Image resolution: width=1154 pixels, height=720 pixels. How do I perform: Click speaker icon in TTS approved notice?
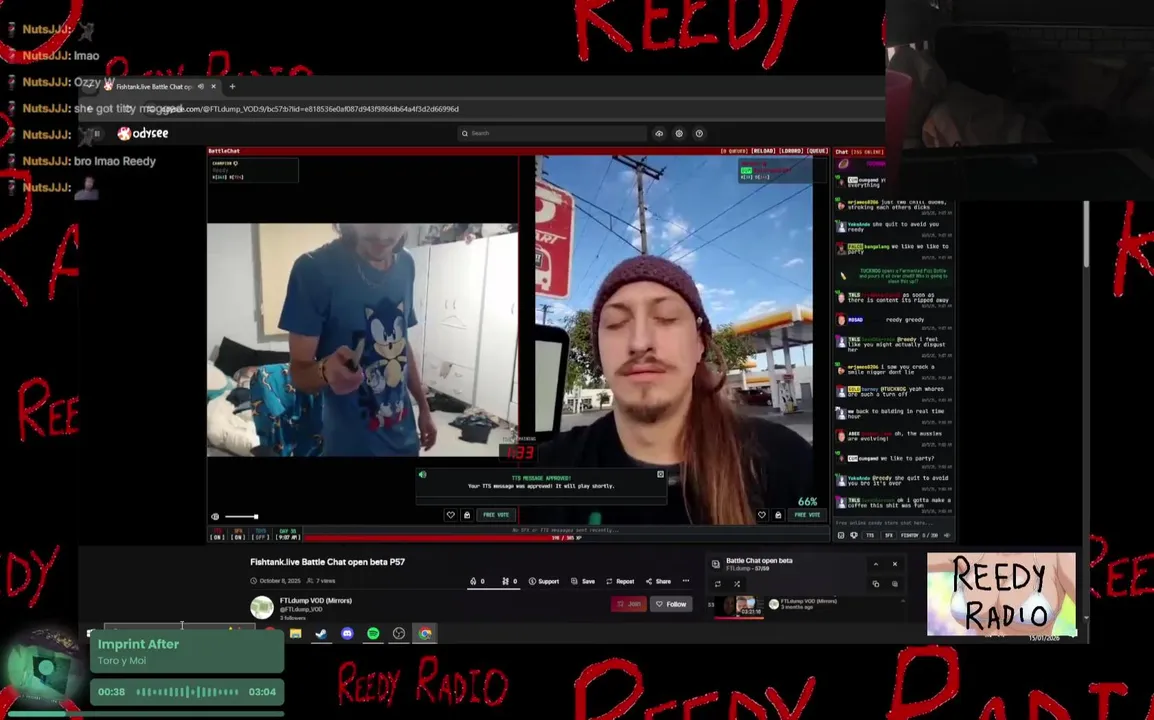pyautogui.click(x=422, y=474)
